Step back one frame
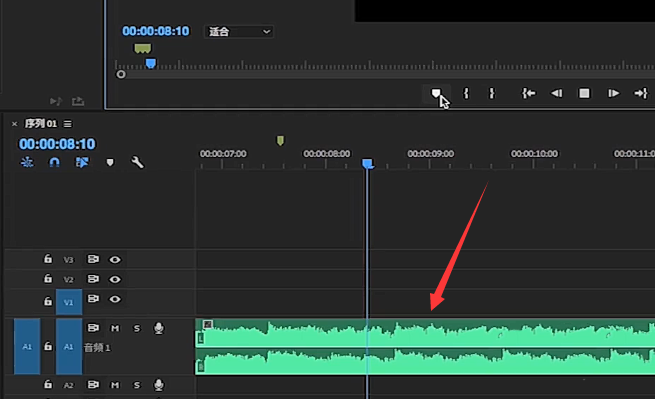The image size is (655, 399). (556, 93)
